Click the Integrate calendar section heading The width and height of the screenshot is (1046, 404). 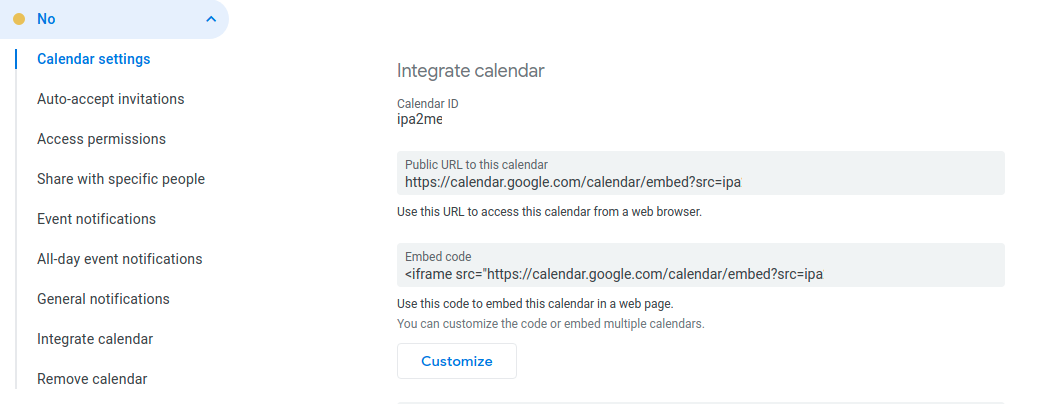point(470,71)
